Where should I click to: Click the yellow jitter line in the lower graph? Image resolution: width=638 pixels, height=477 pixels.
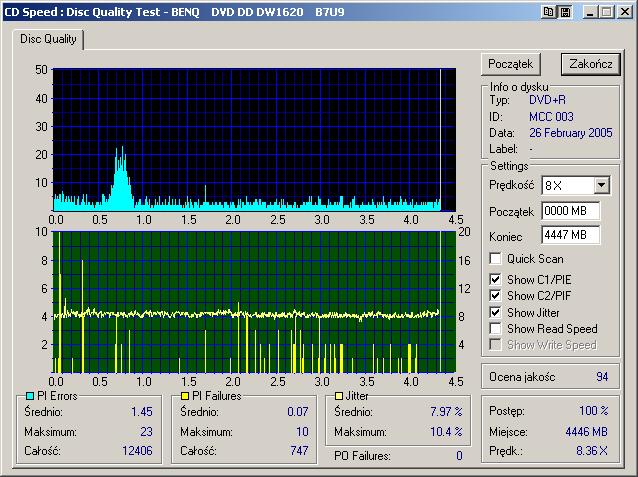click(246, 314)
